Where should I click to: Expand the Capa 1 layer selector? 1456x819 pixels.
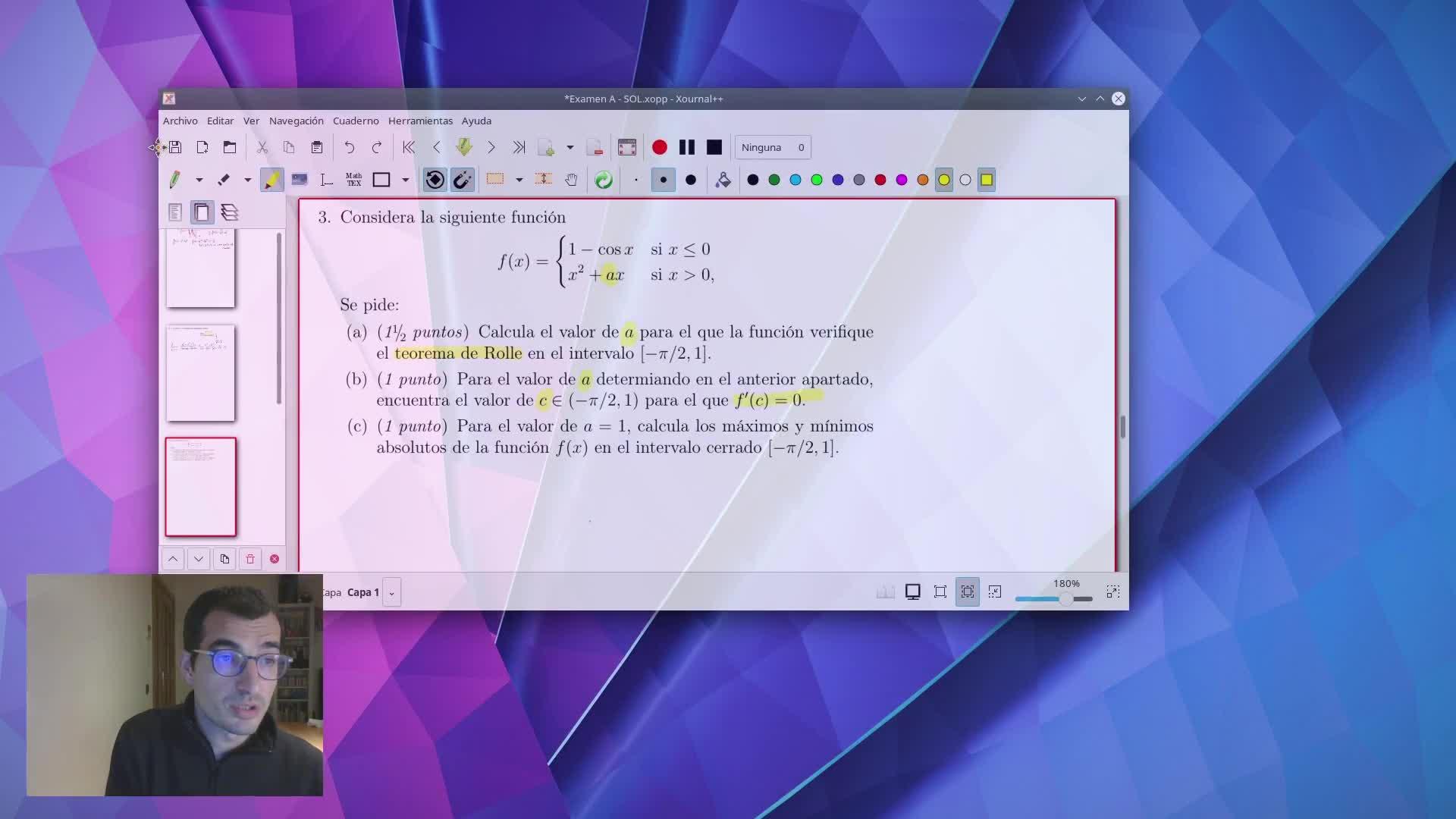(x=391, y=592)
